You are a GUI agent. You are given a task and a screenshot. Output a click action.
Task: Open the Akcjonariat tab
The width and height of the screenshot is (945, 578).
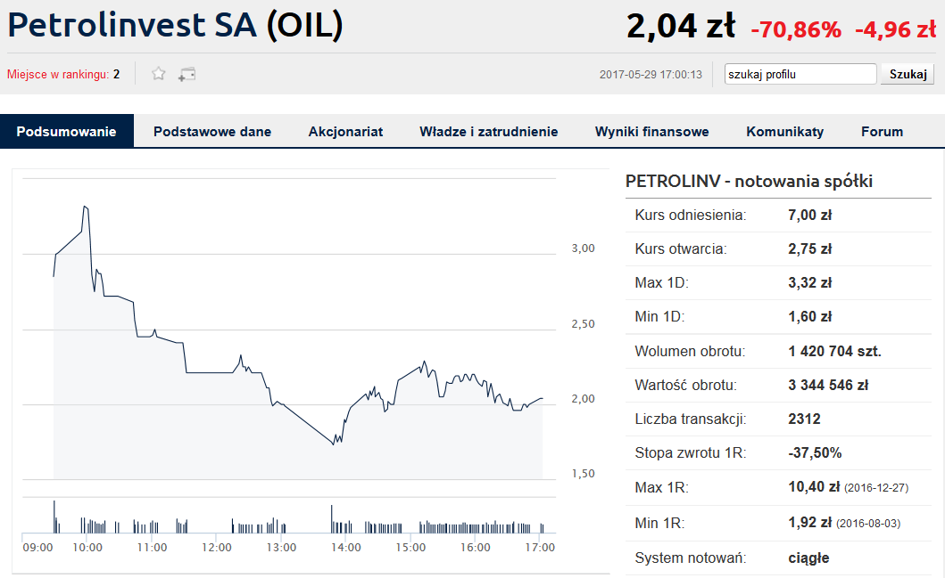[345, 131]
